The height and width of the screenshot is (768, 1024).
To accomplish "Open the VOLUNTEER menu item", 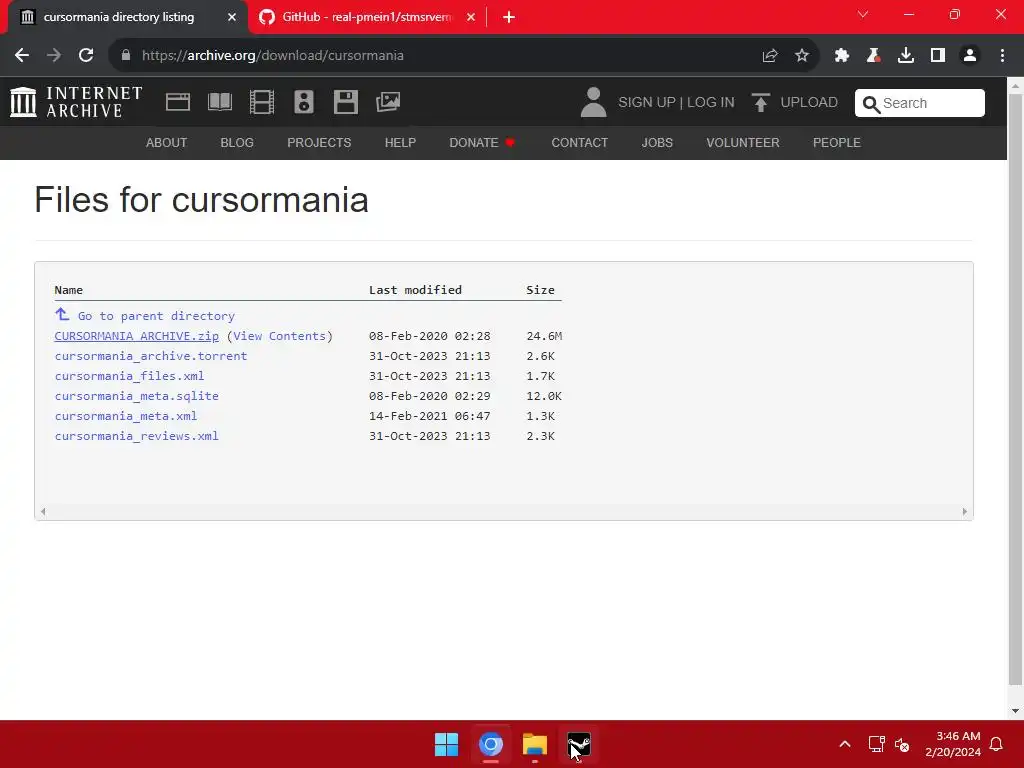I will tap(743, 142).
